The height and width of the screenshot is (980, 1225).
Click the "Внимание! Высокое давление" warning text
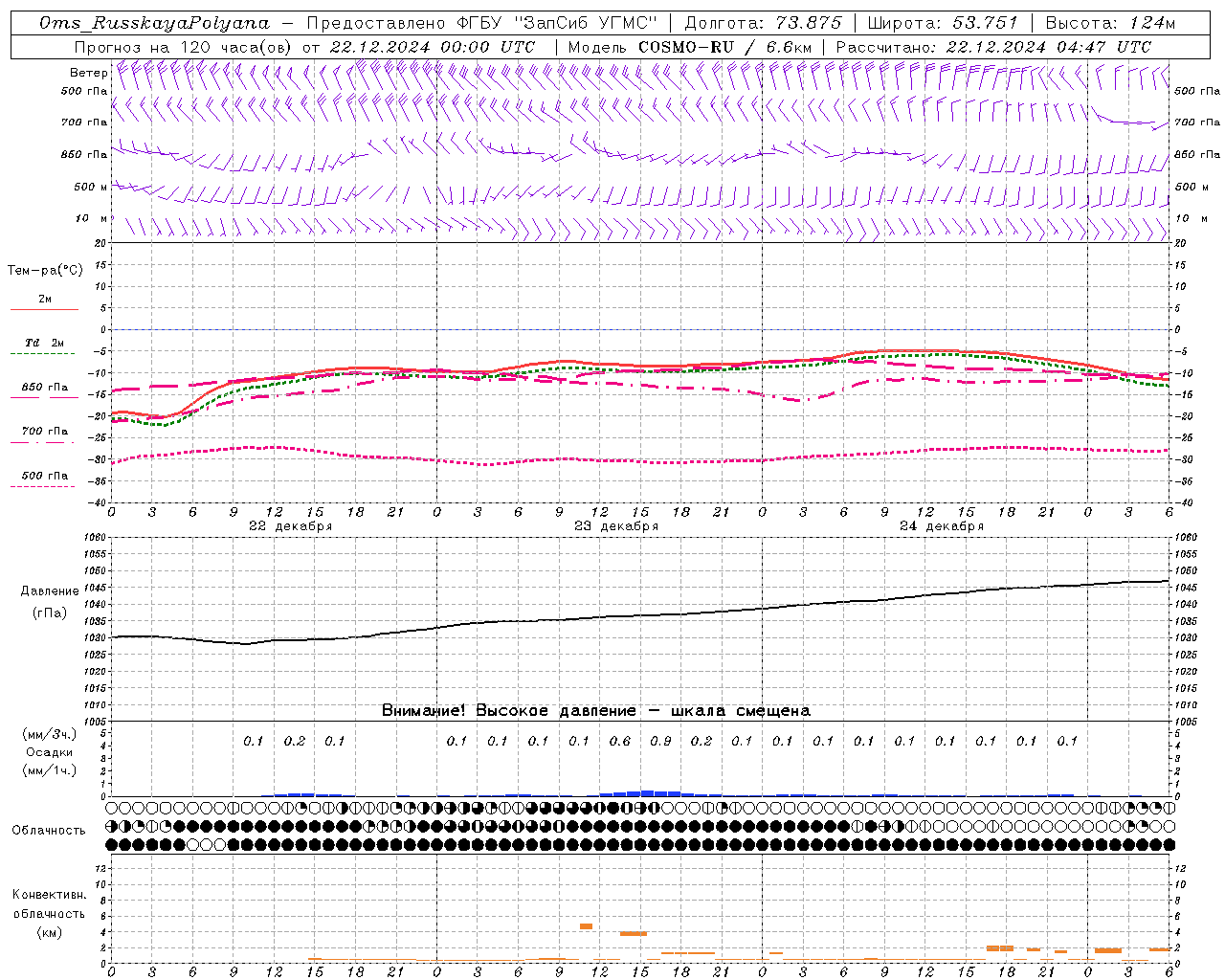pos(509,710)
